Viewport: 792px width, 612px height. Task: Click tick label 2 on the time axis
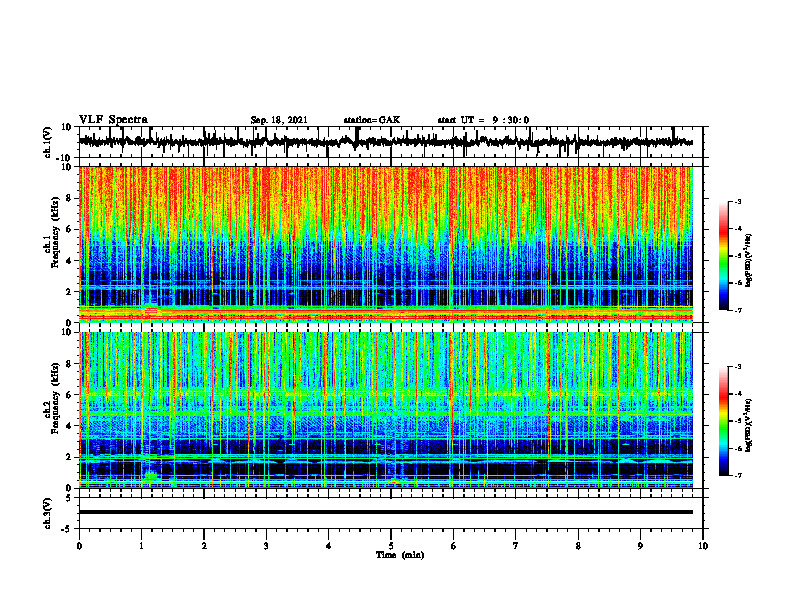[x=204, y=546]
